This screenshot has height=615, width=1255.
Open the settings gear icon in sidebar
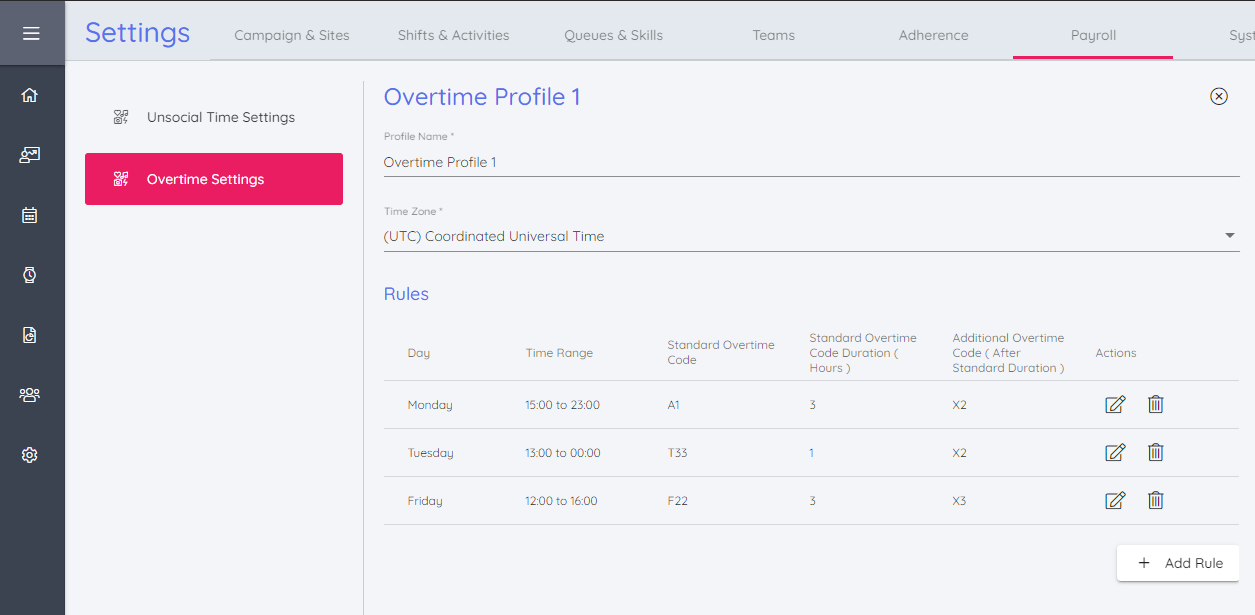pos(30,455)
